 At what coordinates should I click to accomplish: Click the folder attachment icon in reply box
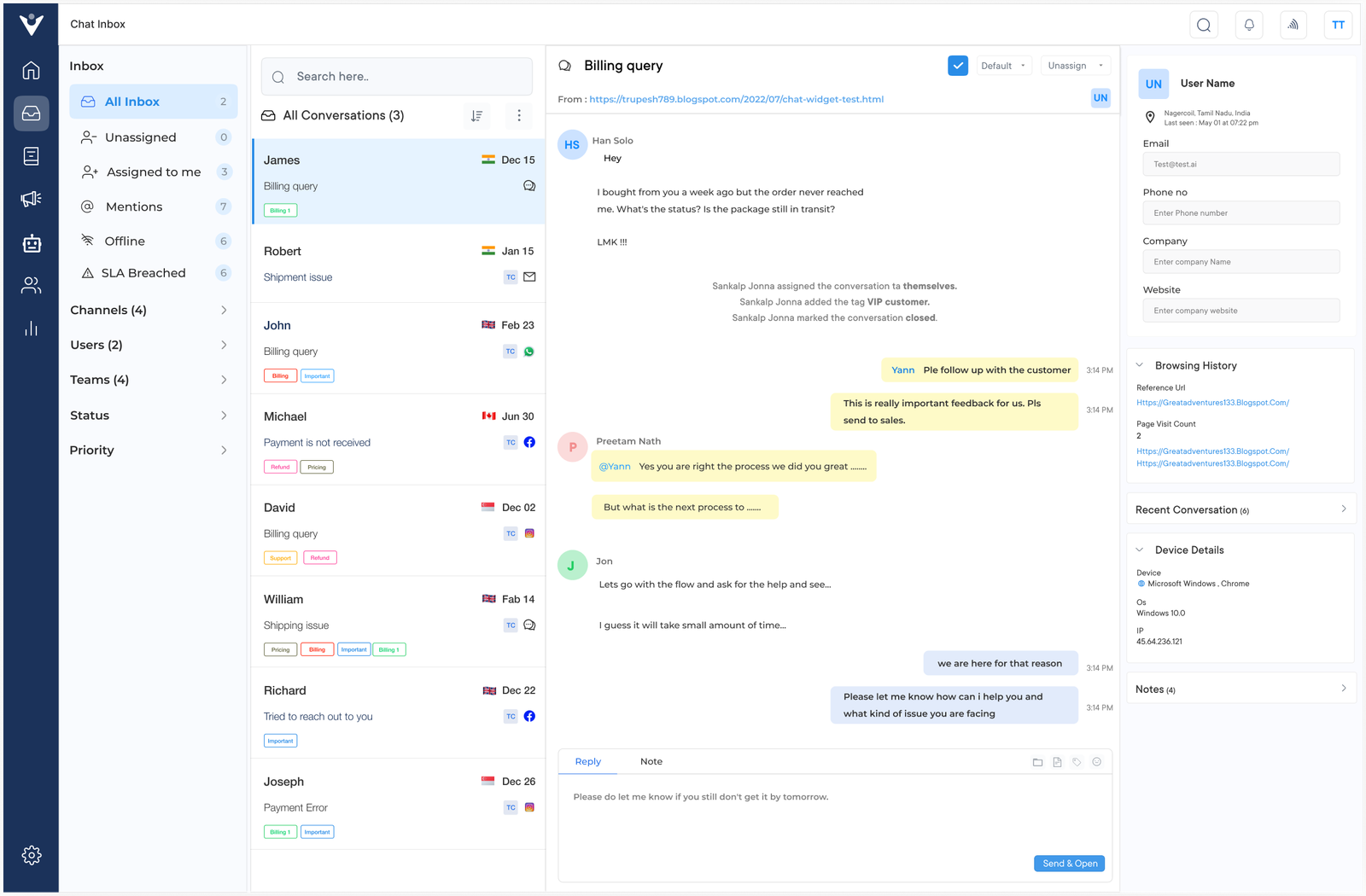[x=1037, y=762]
